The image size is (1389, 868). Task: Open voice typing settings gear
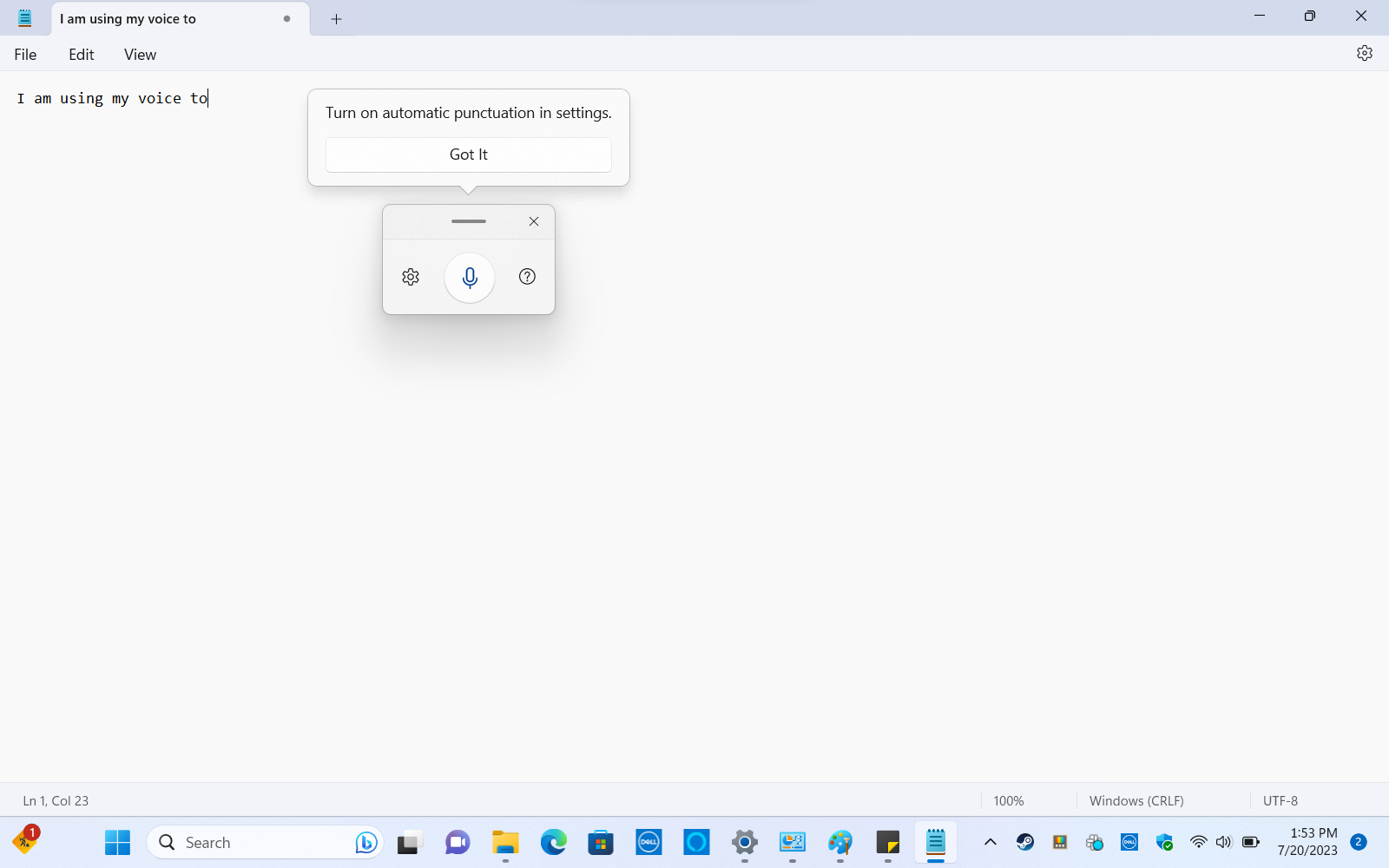coord(411,277)
